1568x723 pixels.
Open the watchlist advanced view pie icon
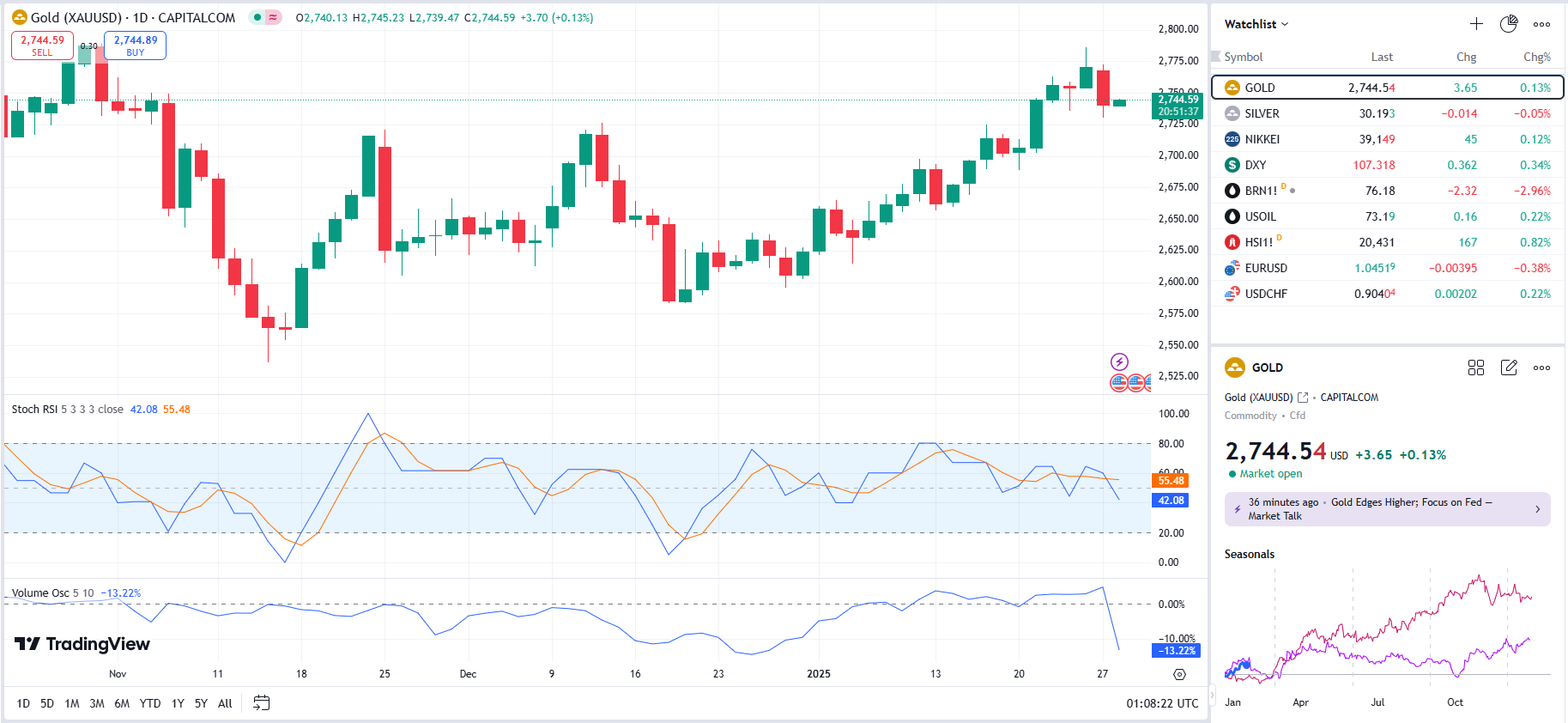pos(1508,24)
